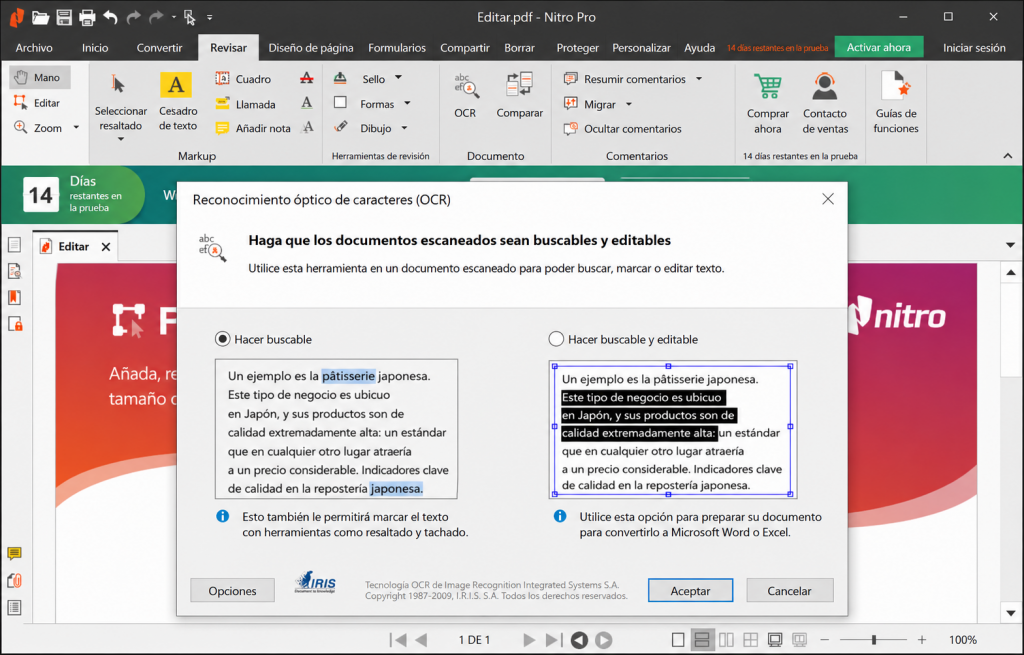Open Comparar documents tool
The height and width of the screenshot is (655, 1024).
tap(519, 96)
